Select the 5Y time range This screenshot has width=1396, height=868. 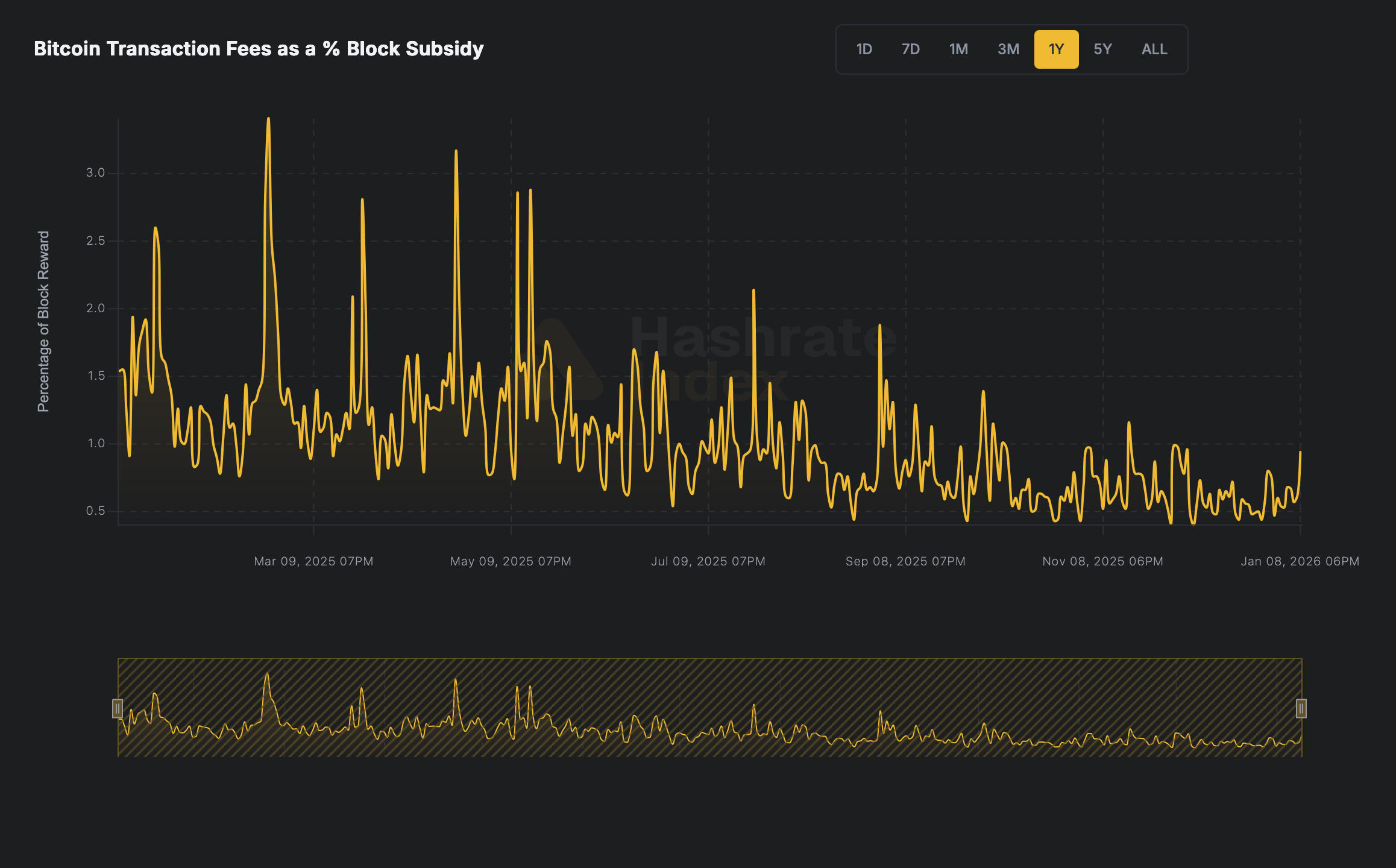click(1103, 49)
